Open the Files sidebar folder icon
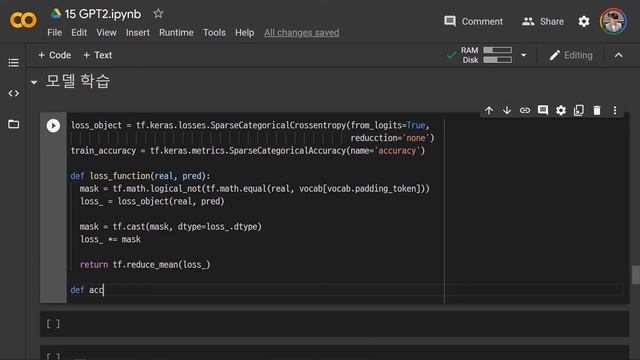 click(13, 124)
